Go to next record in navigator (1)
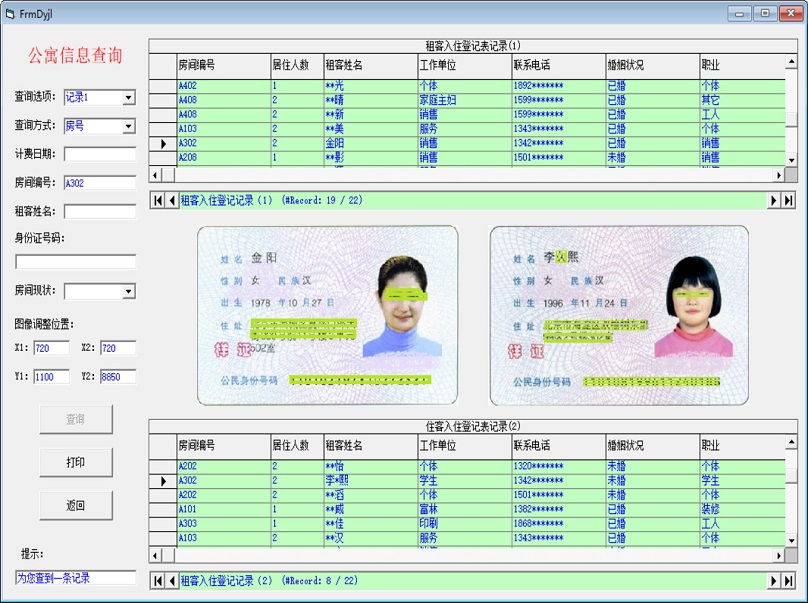The height and width of the screenshot is (603, 808). (773, 200)
